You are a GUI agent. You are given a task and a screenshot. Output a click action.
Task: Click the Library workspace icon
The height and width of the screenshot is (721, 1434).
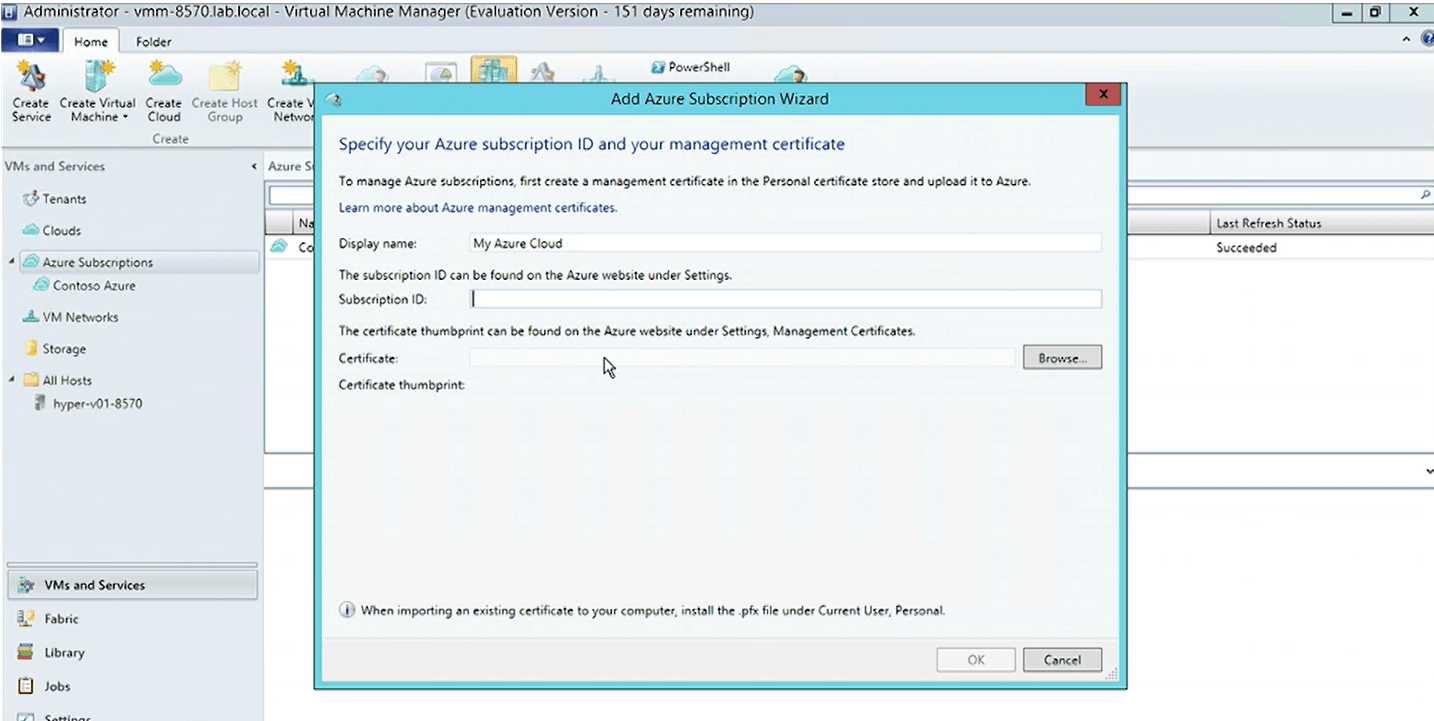tap(26, 653)
